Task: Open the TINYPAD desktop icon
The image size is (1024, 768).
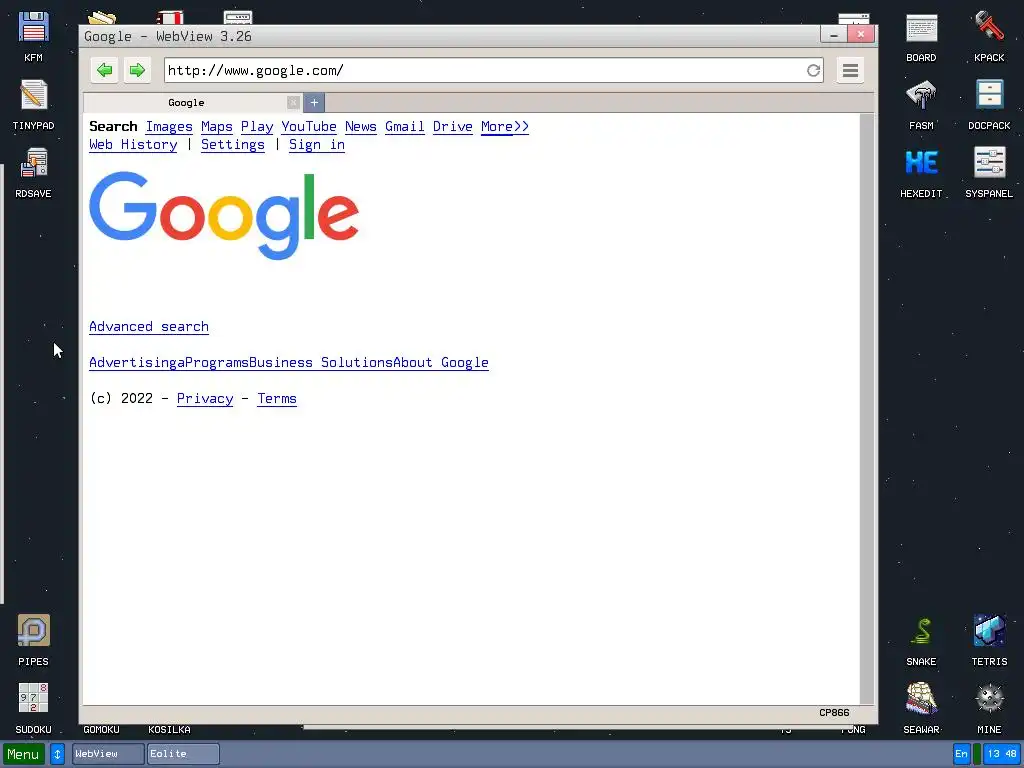Action: pos(33,104)
